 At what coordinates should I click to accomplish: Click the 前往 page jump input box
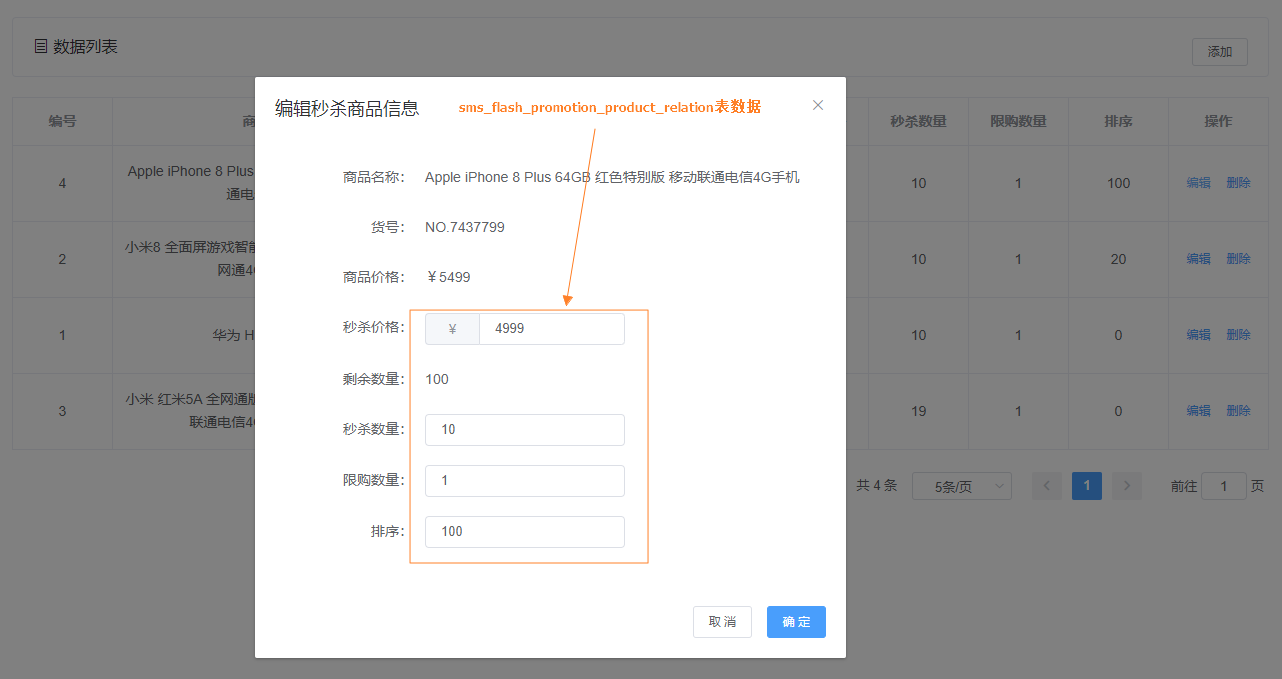(1223, 485)
